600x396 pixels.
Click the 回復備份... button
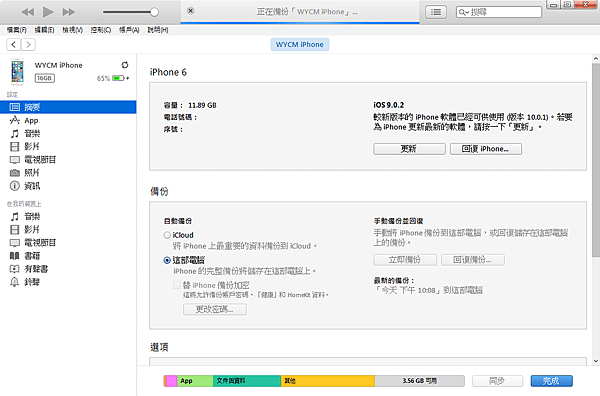(x=473, y=260)
